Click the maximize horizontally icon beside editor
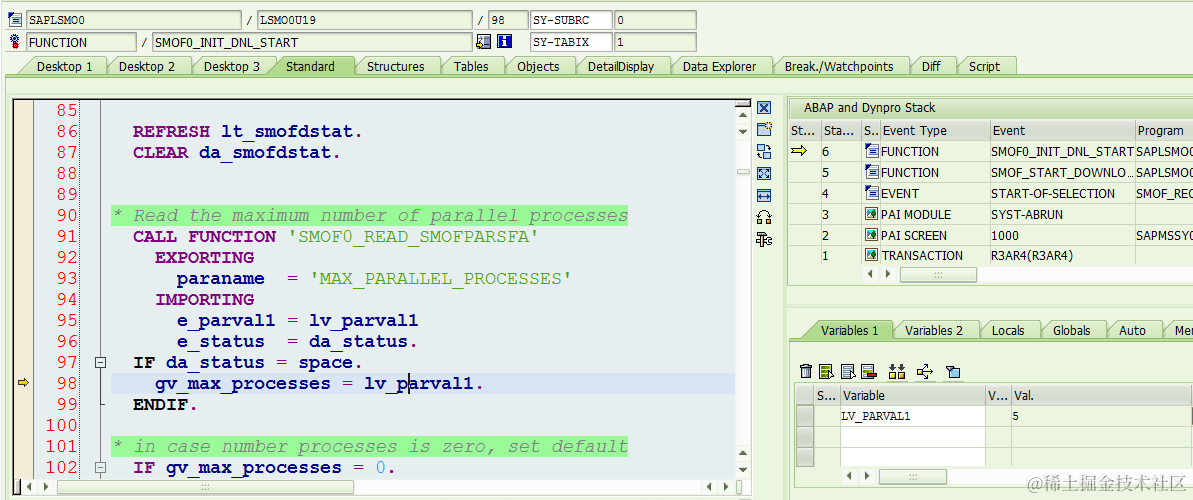 (x=765, y=196)
